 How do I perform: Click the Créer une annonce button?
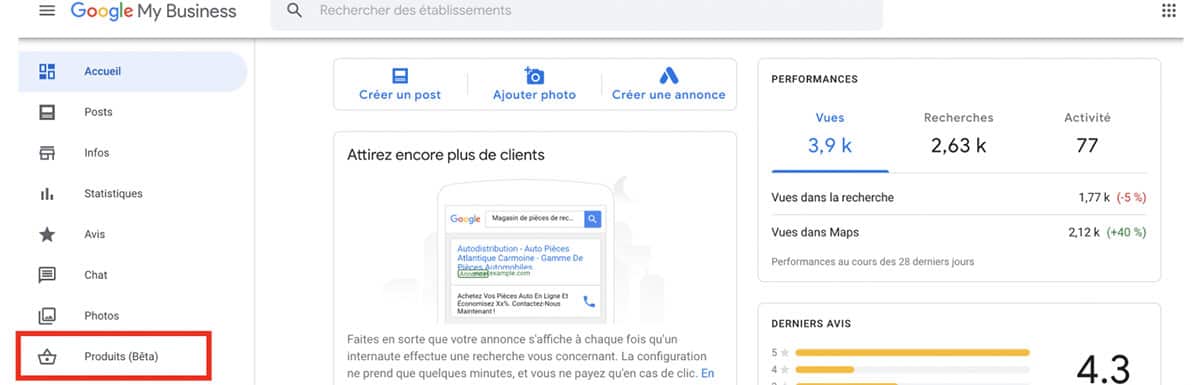[669, 84]
